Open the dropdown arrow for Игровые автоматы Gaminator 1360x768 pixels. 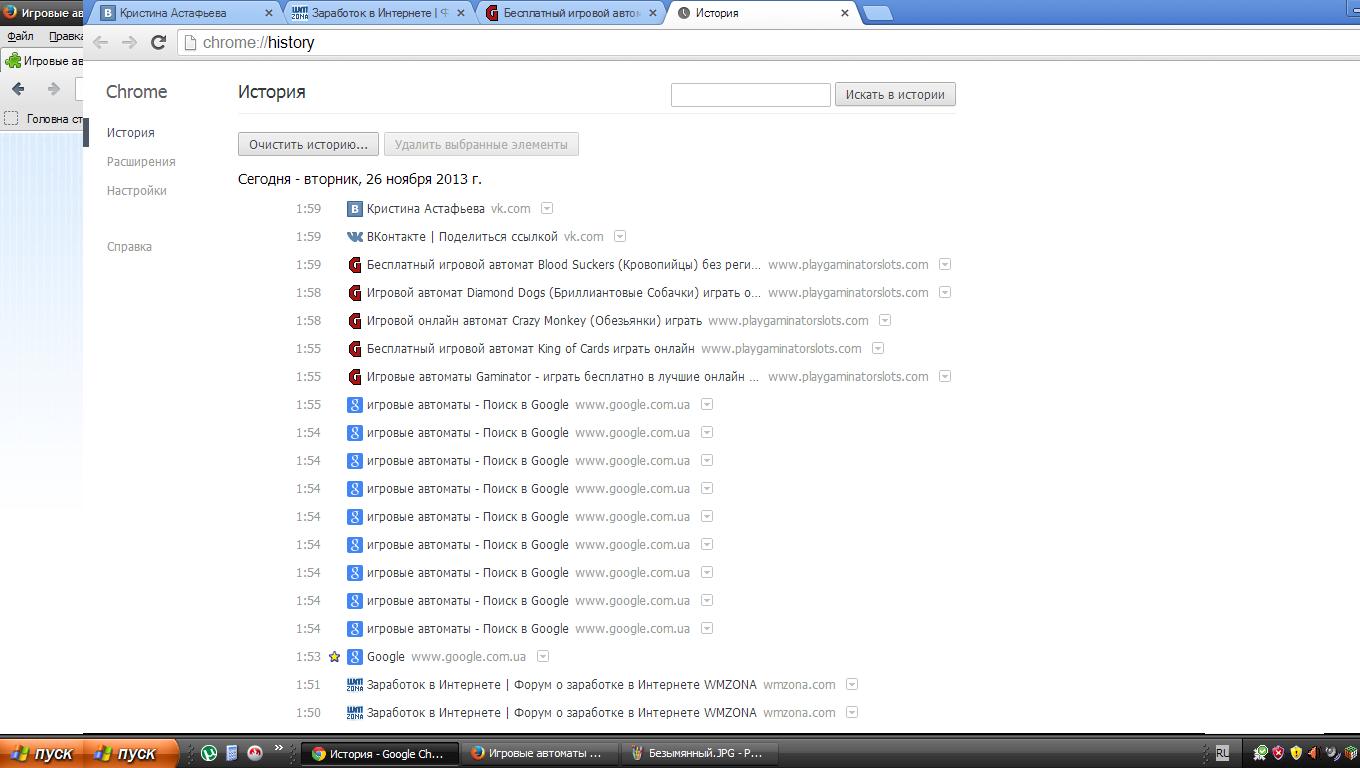pos(945,376)
